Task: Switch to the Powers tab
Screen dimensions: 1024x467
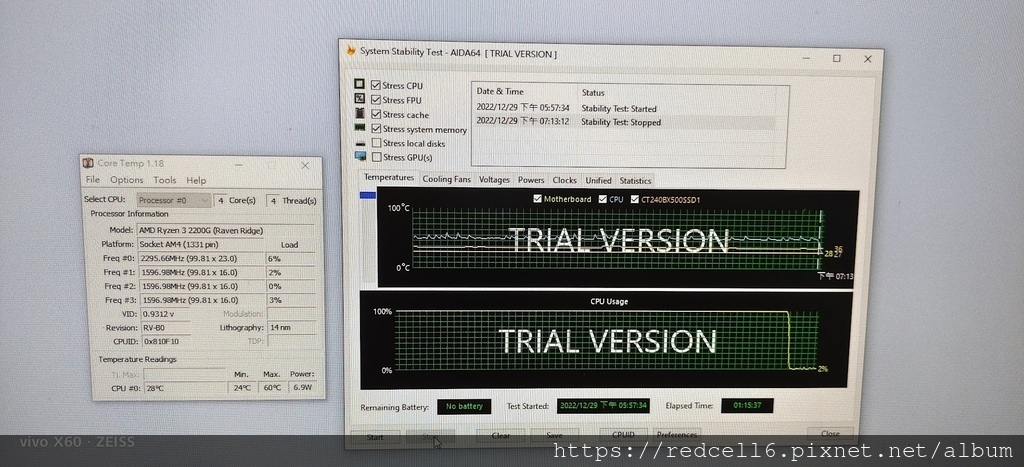Action: (531, 180)
